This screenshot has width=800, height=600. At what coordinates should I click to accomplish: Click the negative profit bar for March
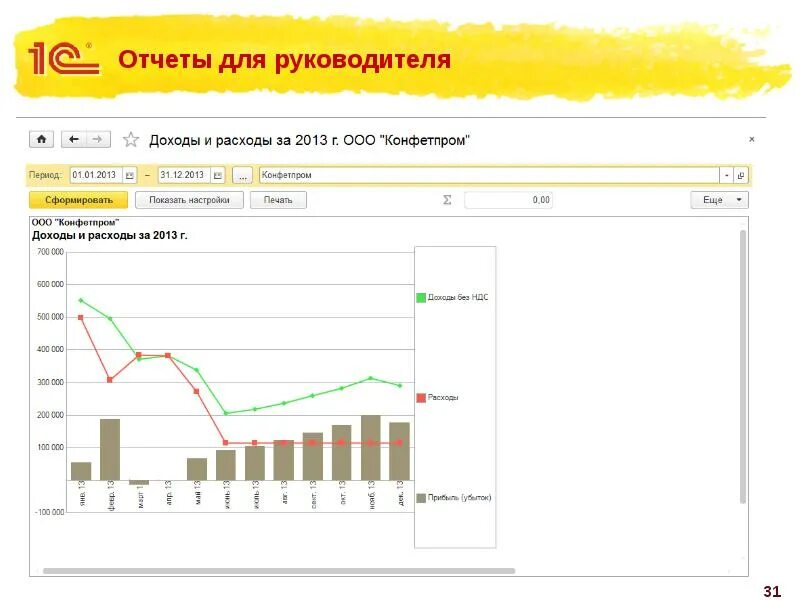(139, 482)
